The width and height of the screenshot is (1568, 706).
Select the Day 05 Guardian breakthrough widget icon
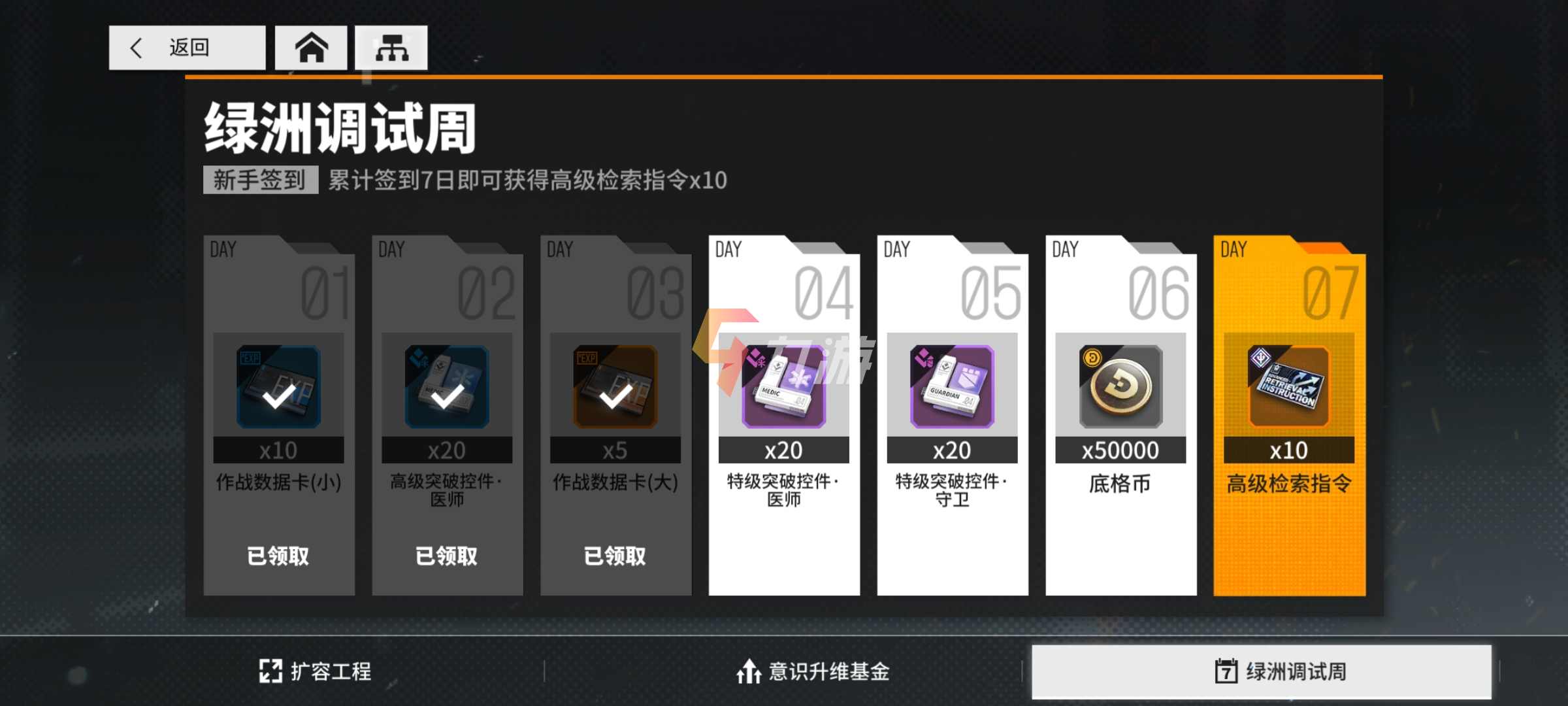[953, 386]
